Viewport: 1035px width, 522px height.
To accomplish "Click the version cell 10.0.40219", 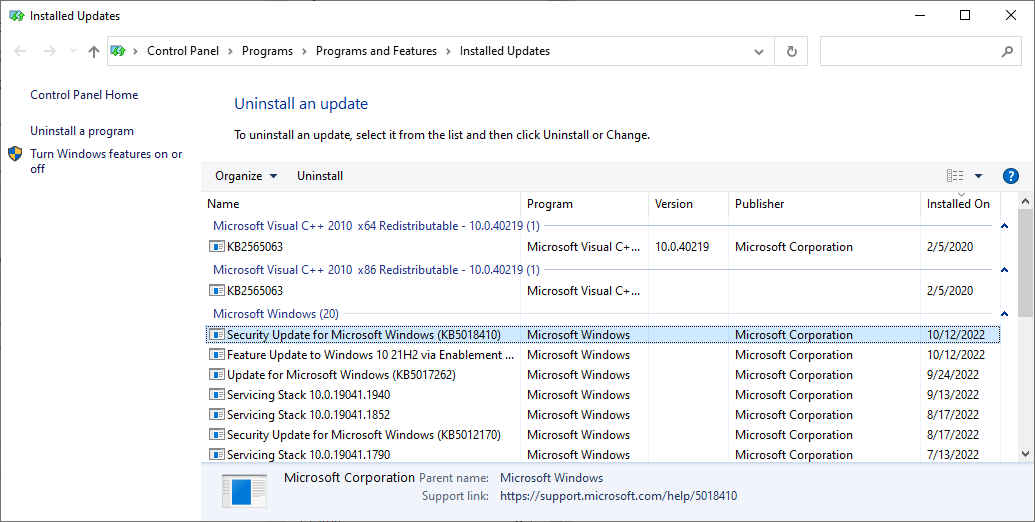I will (x=682, y=247).
